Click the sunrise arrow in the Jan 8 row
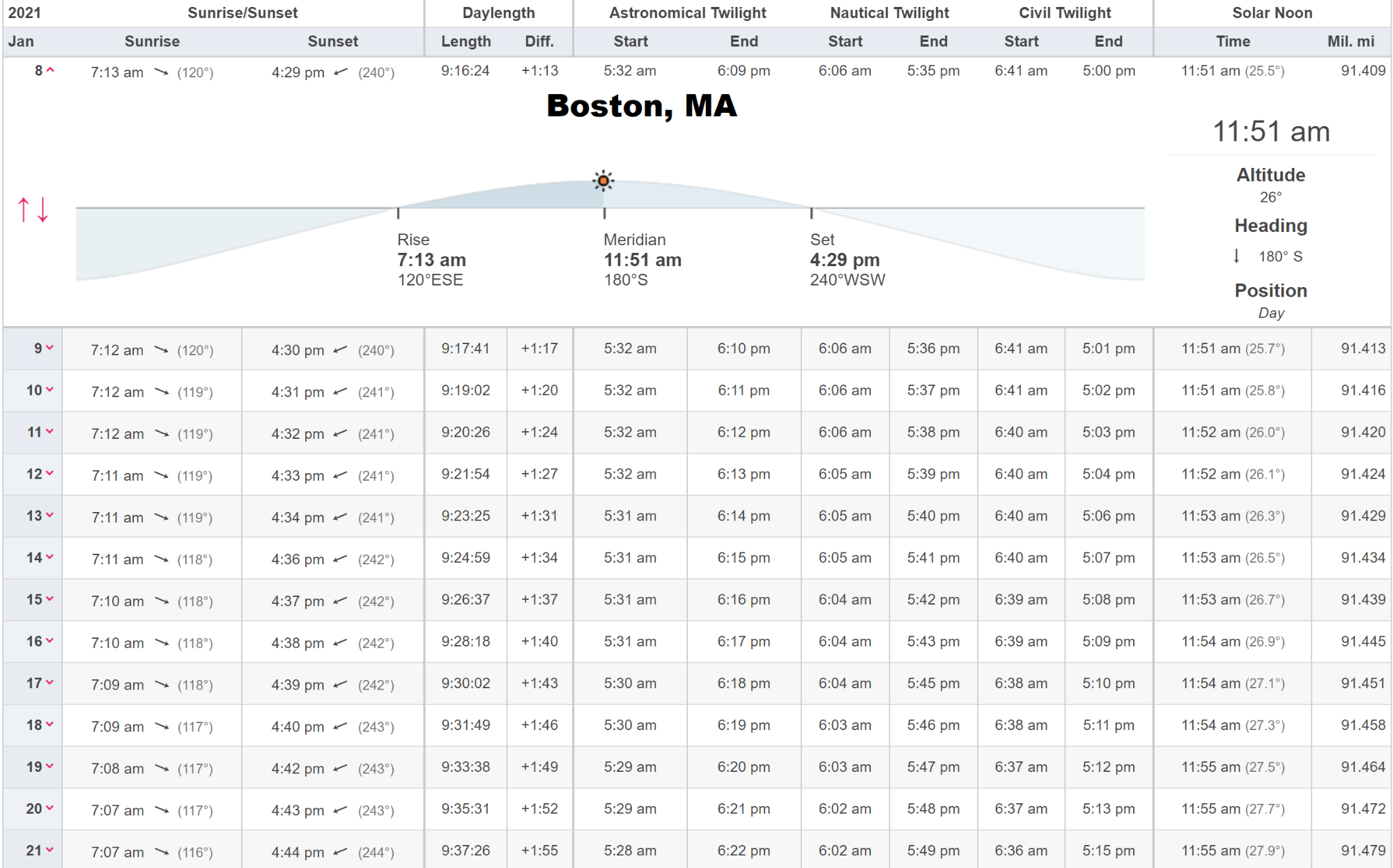 pyautogui.click(x=161, y=72)
